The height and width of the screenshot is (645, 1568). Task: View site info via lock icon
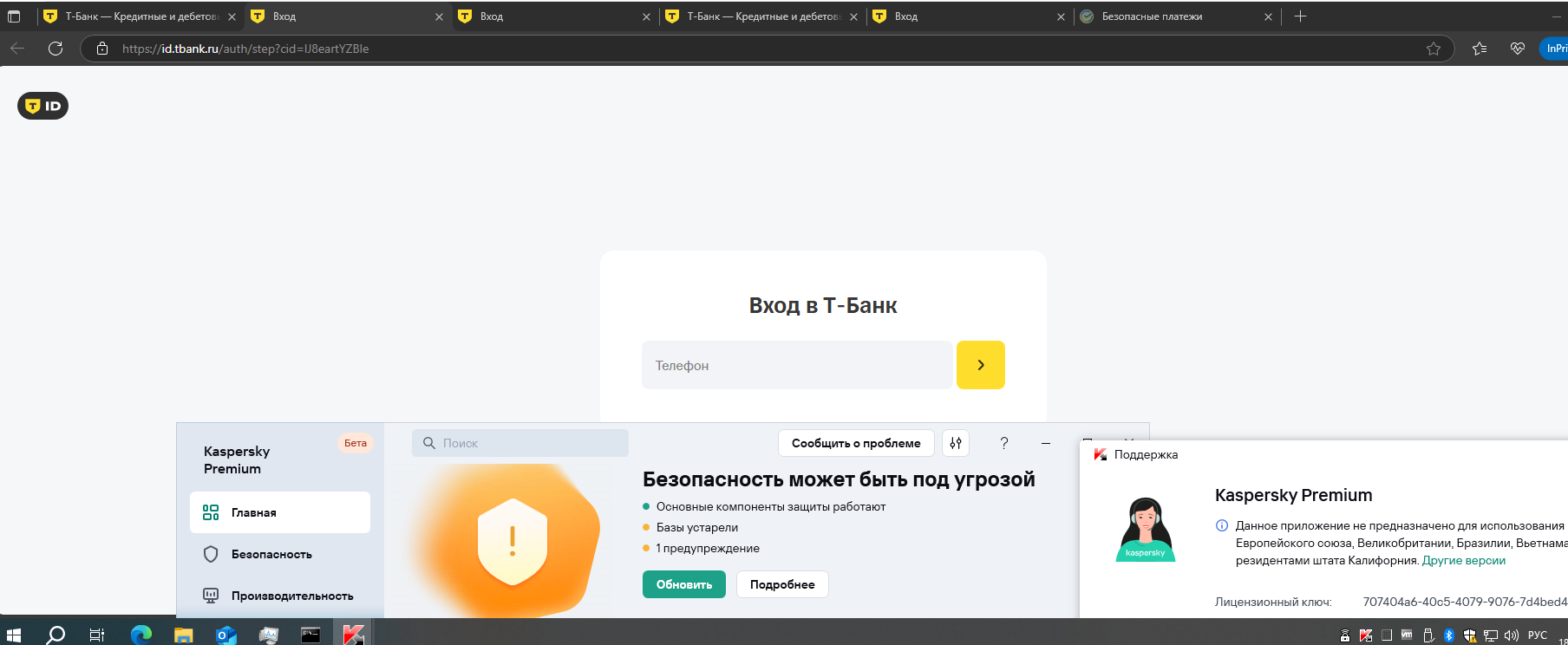(x=102, y=49)
